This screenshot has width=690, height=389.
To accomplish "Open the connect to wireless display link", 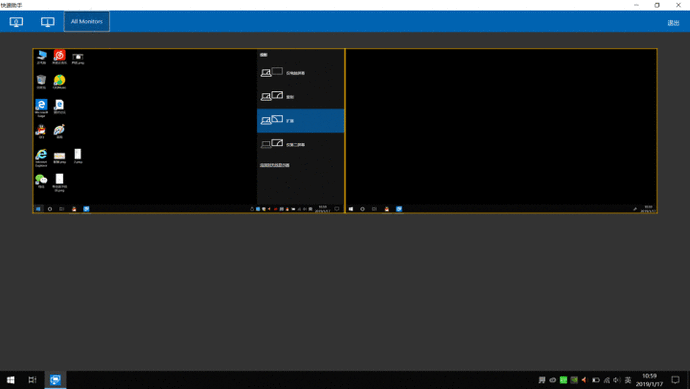I will [x=275, y=165].
